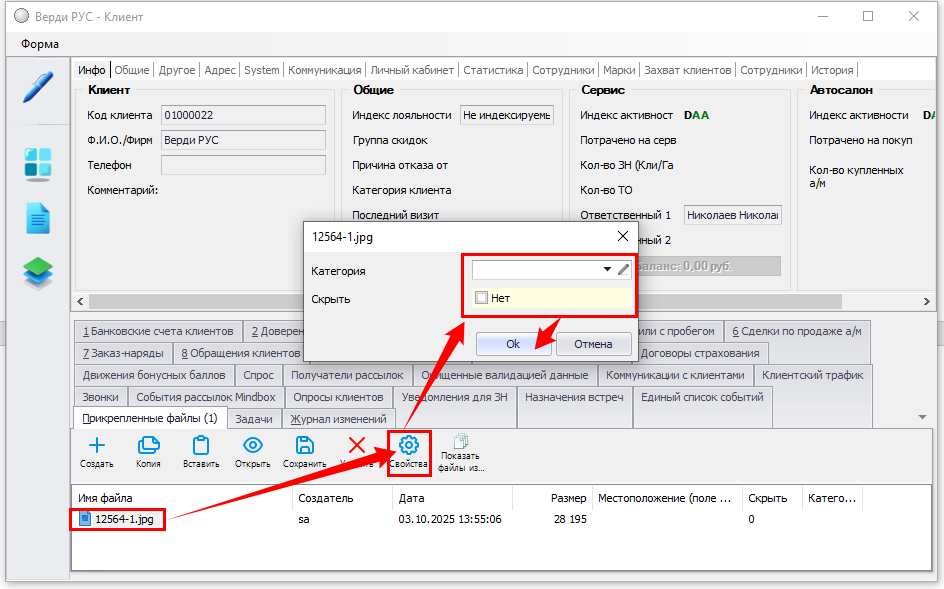This screenshot has width=944, height=589.
Task: Expand the Категория dropdown arrow
Action: [606, 270]
